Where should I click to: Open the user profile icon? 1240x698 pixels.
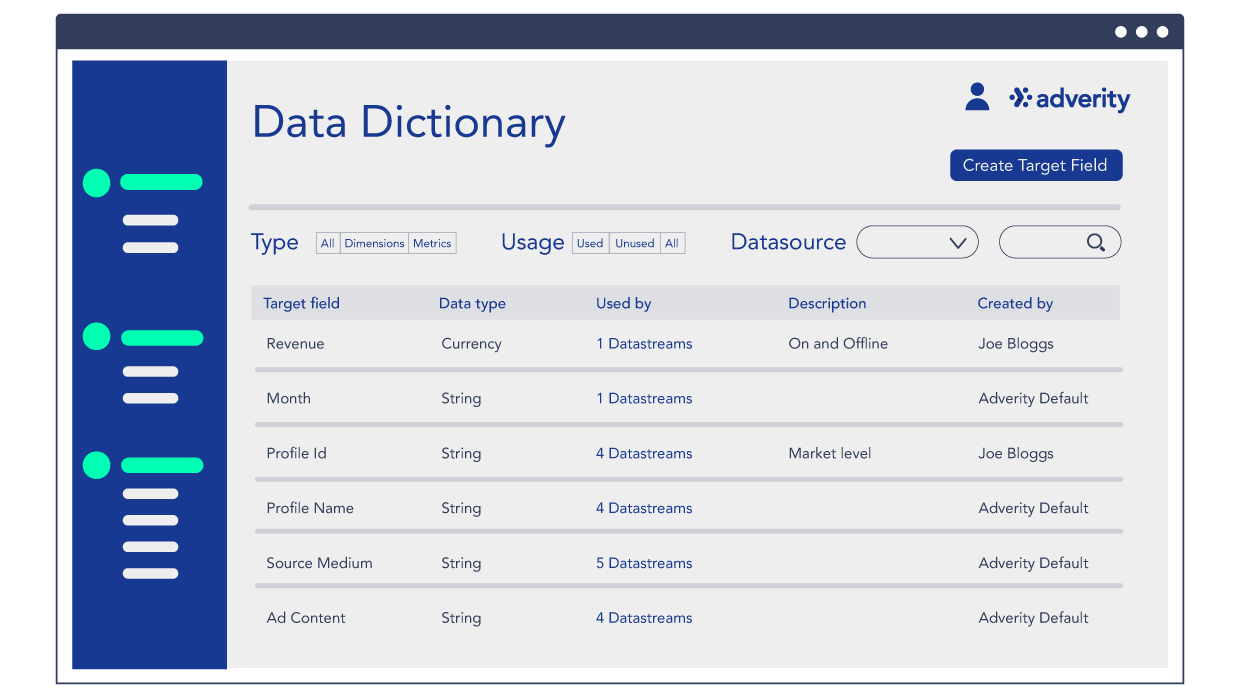[x=976, y=96]
